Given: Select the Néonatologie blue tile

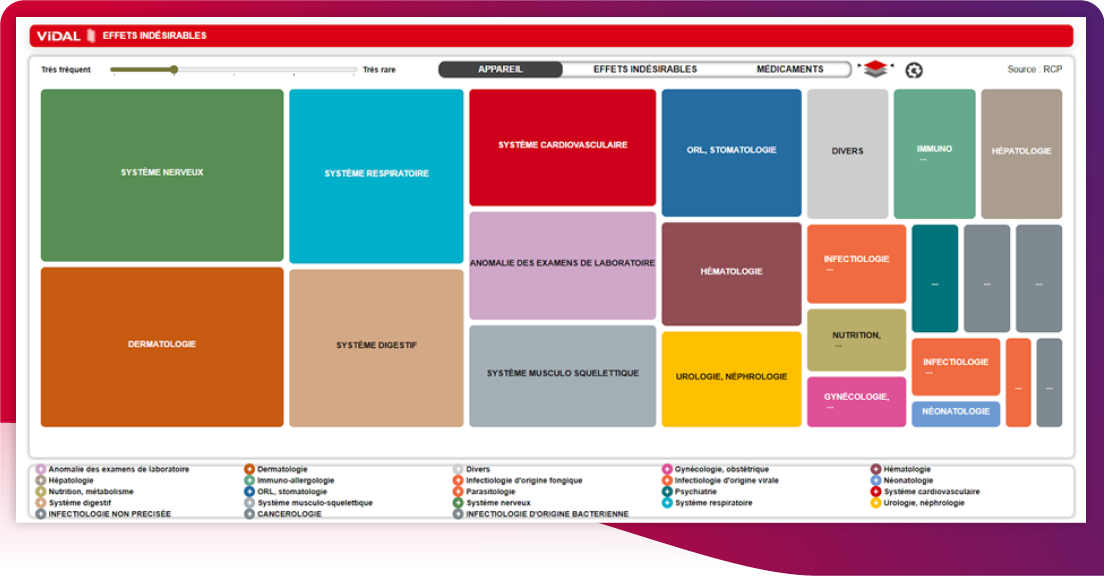Looking at the screenshot, I should [x=955, y=413].
